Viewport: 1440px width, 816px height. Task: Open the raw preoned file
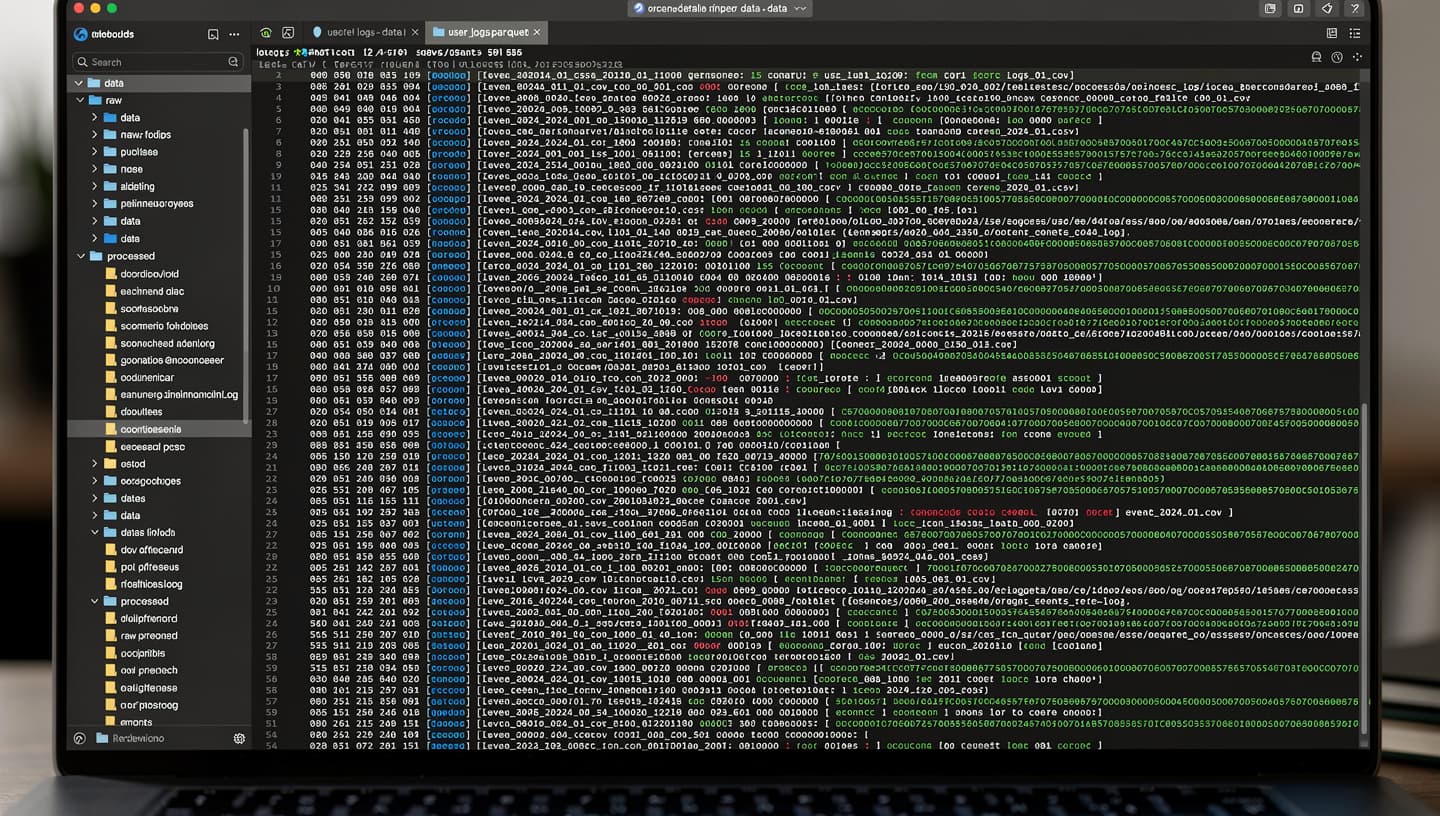(x=148, y=636)
